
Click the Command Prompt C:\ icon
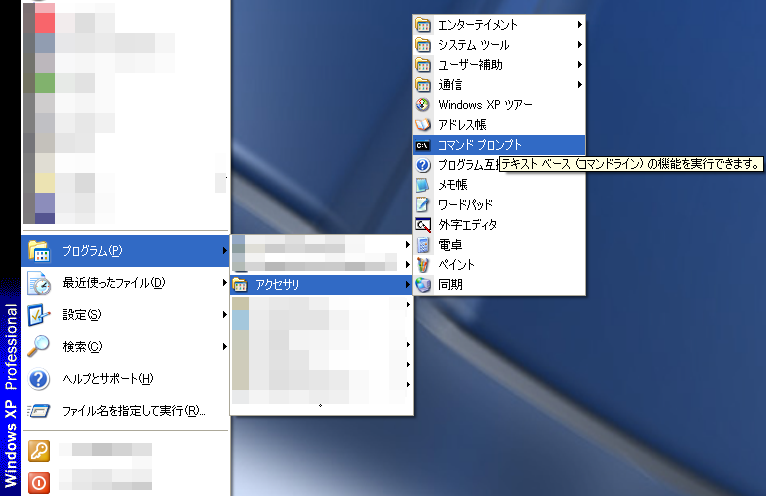[423, 145]
